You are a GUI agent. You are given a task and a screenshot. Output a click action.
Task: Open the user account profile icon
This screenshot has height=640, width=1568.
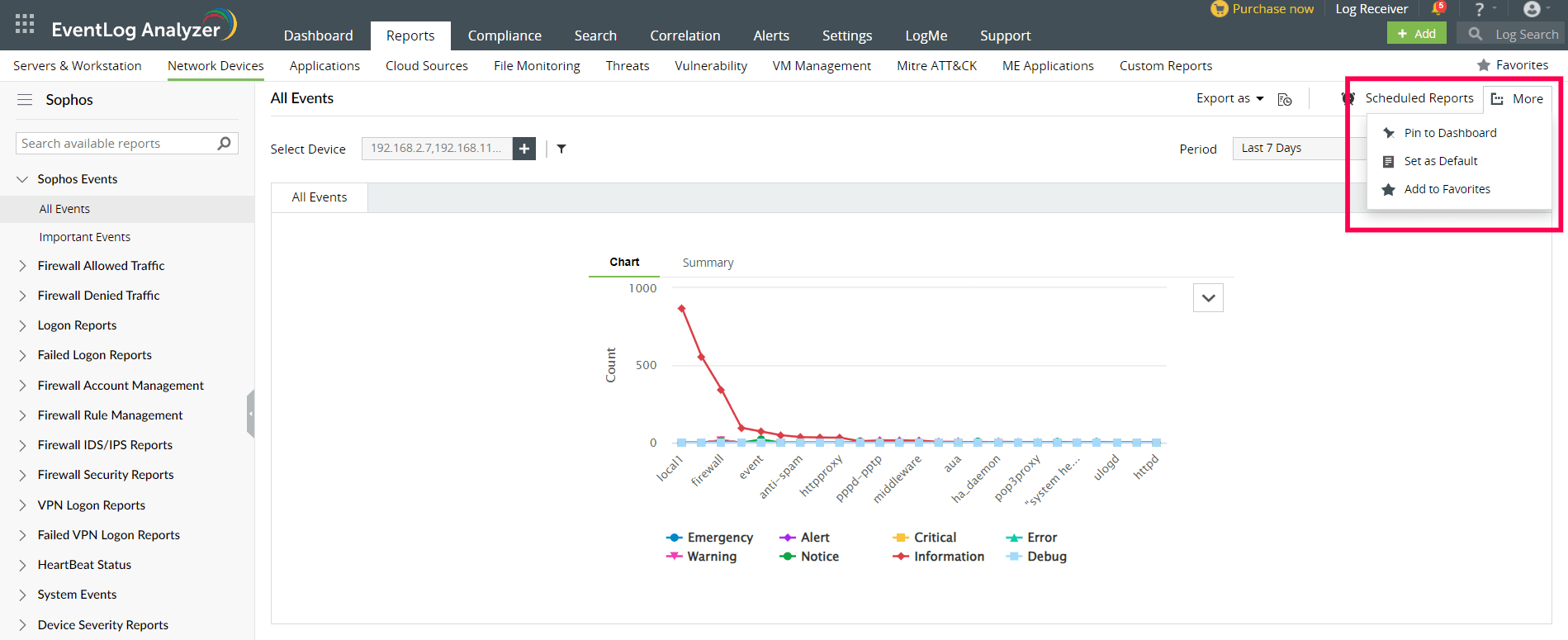(1532, 9)
